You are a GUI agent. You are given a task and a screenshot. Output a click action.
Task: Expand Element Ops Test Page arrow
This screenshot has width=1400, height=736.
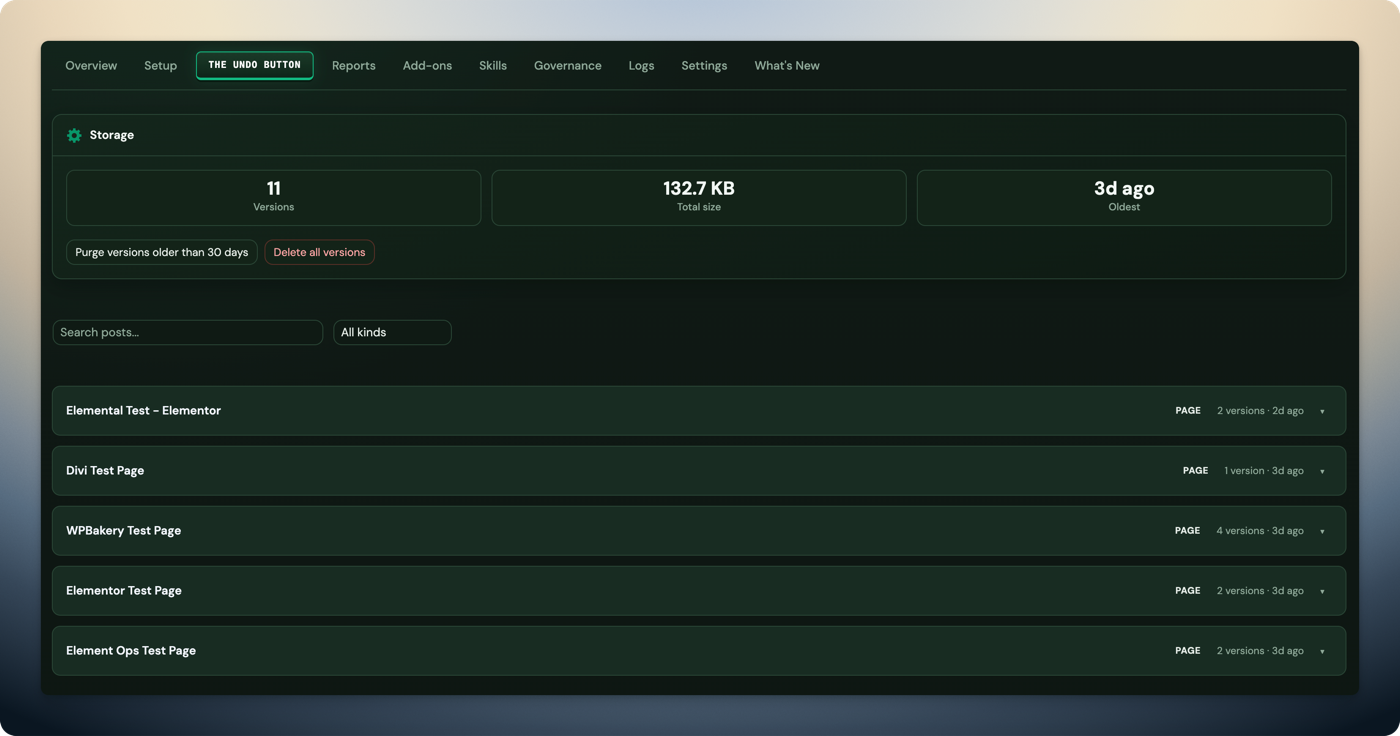(x=1322, y=651)
